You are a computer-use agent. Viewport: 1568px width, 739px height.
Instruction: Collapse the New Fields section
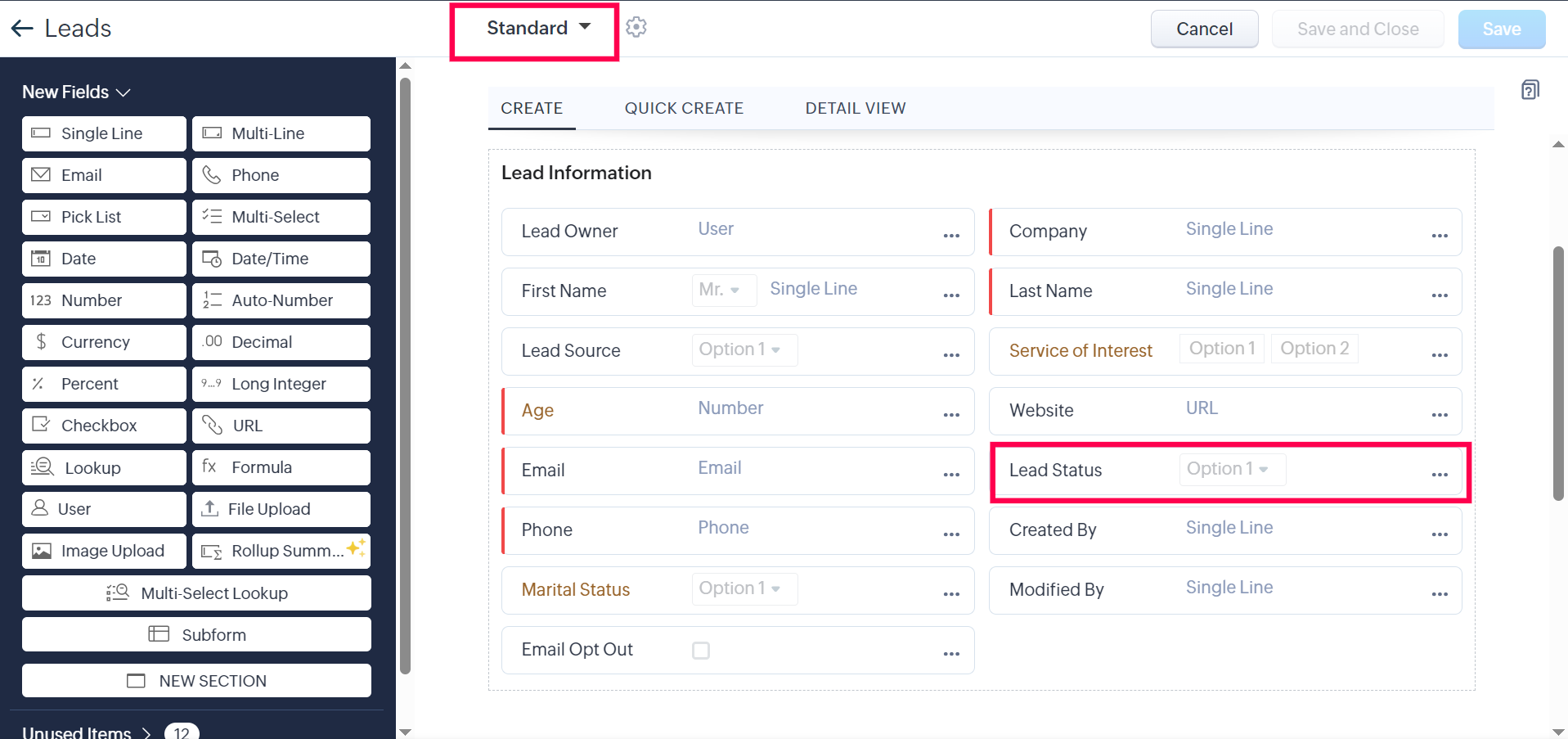[76, 92]
